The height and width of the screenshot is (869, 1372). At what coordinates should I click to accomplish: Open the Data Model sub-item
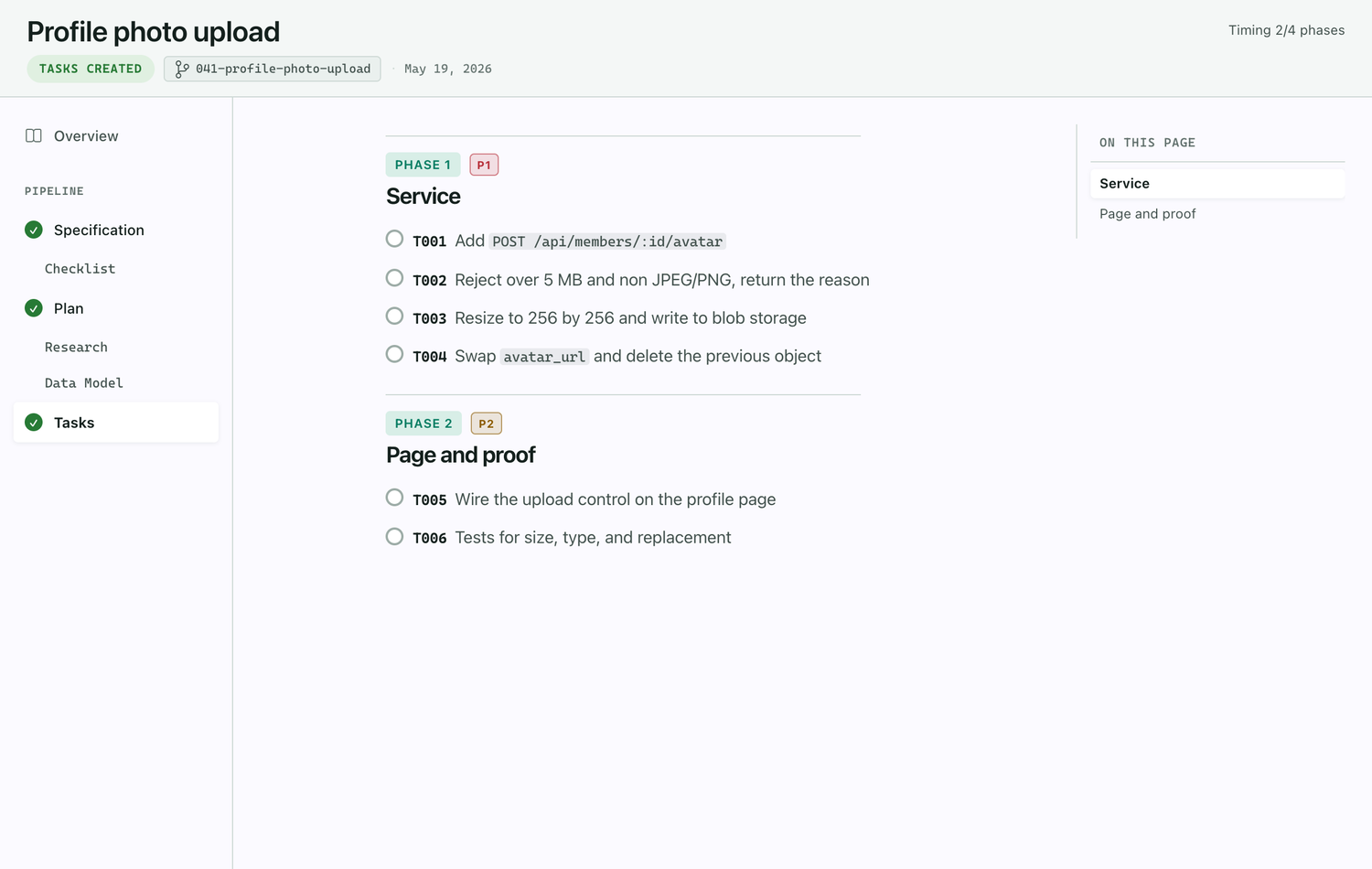83,383
